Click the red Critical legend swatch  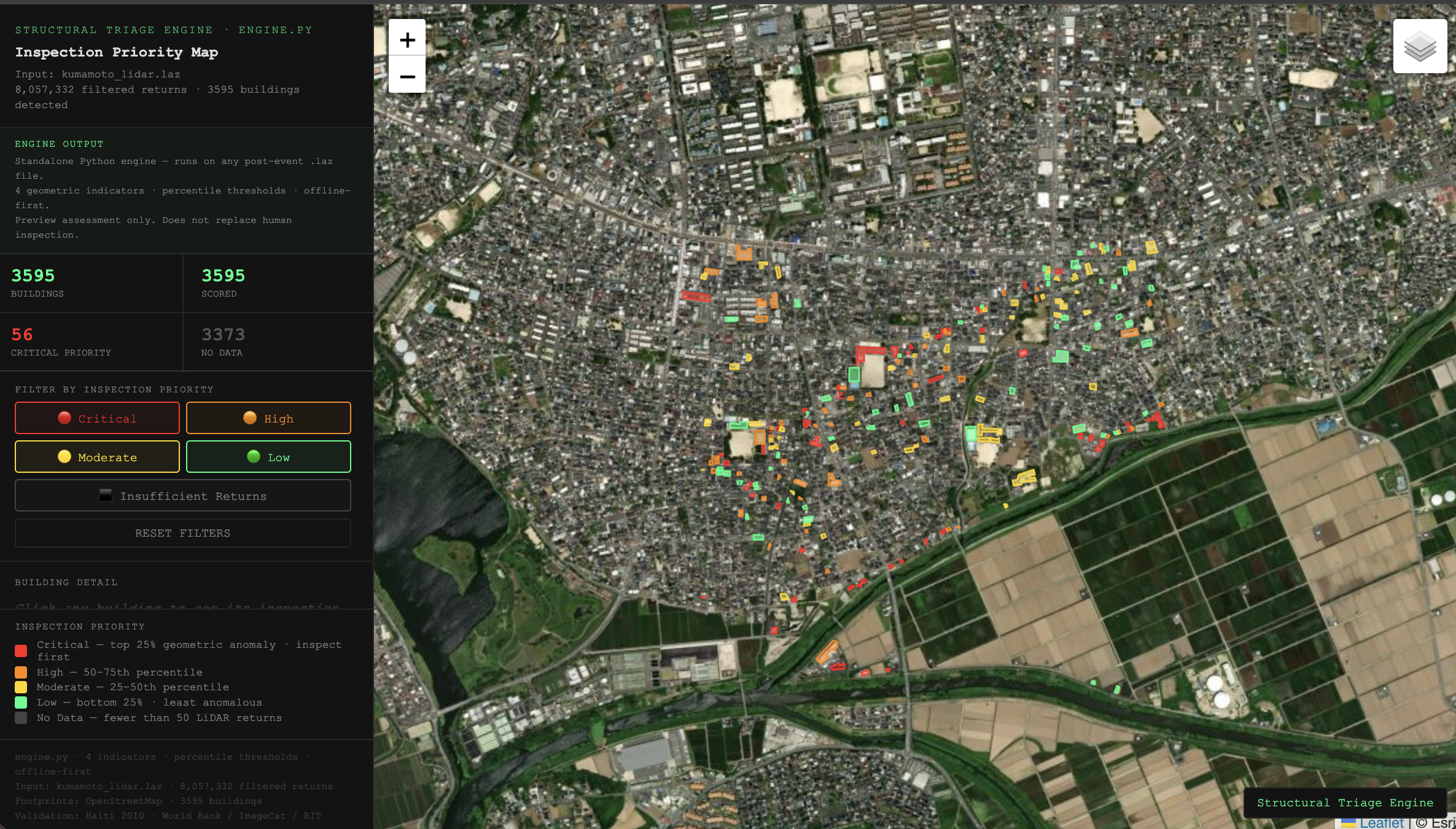tap(21, 651)
